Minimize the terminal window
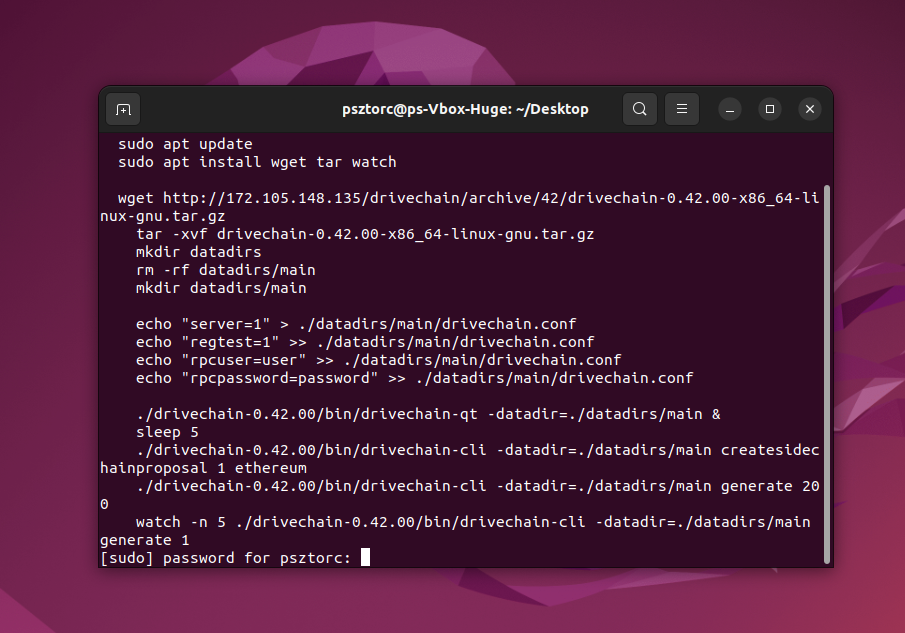 pos(731,109)
